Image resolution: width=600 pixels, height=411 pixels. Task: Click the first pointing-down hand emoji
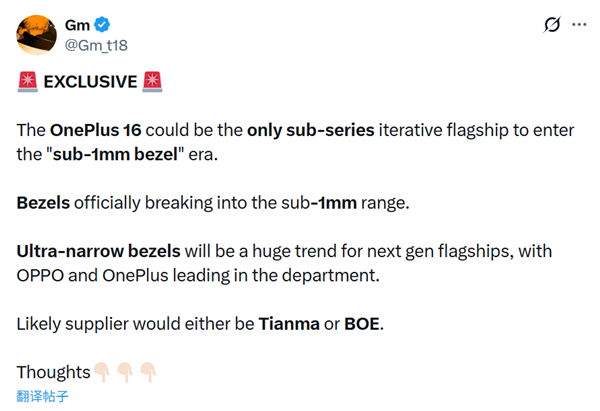pyautogui.click(x=101, y=372)
